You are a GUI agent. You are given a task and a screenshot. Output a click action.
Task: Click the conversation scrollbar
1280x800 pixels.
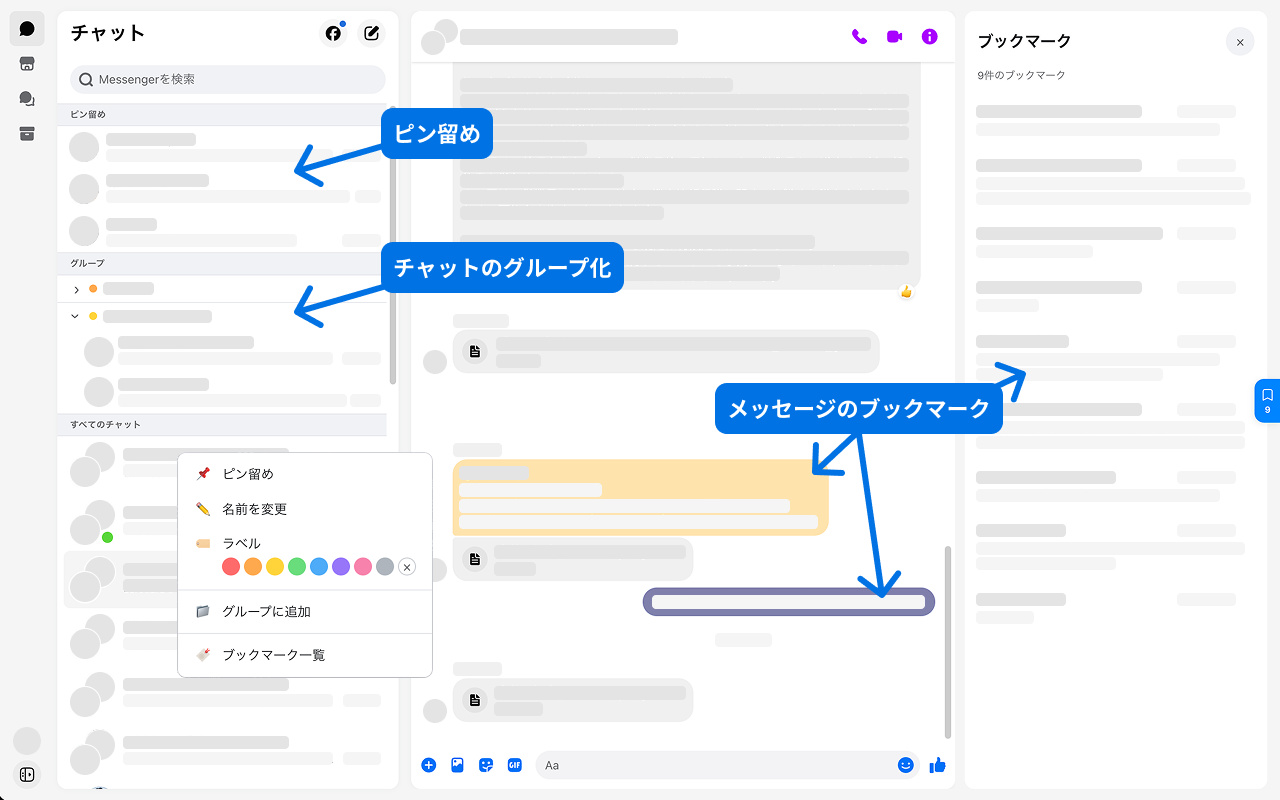[x=948, y=641]
